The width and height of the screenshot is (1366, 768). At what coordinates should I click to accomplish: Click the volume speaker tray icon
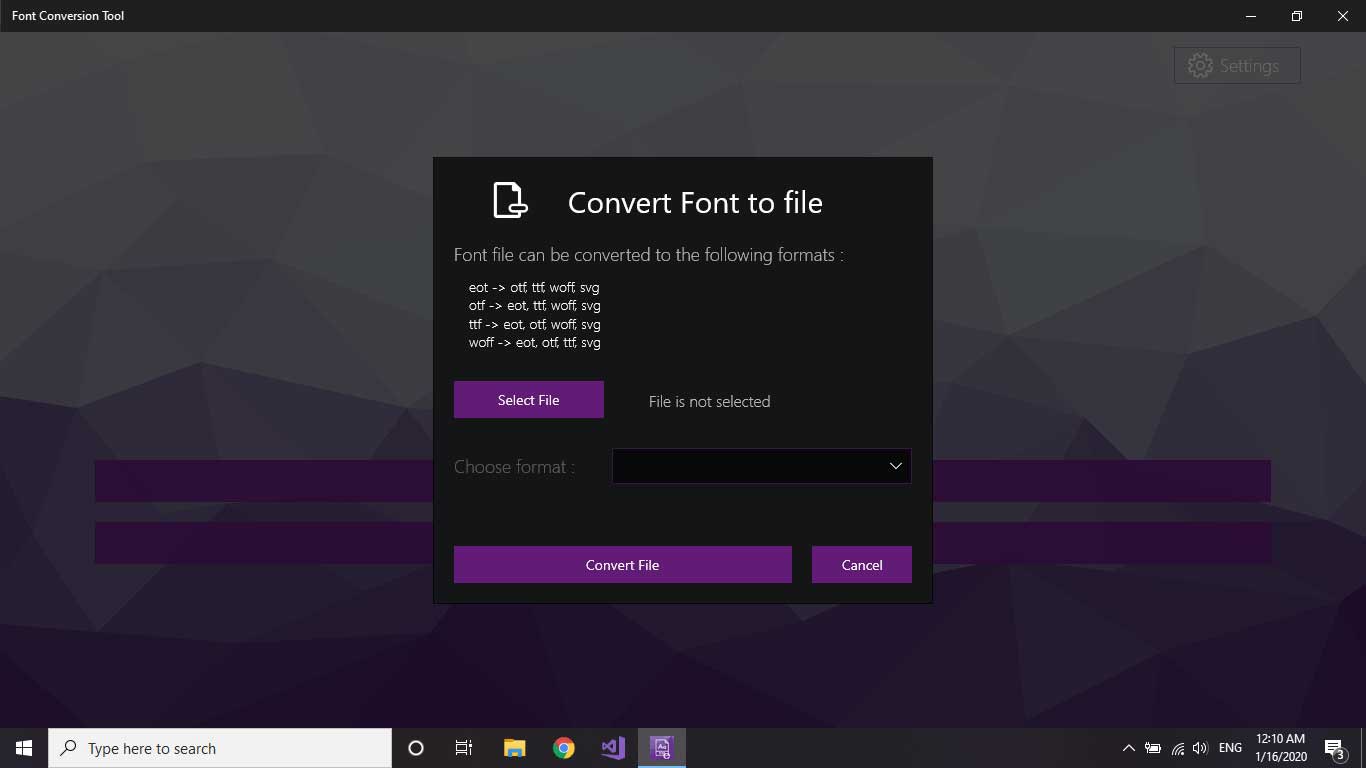1200,748
